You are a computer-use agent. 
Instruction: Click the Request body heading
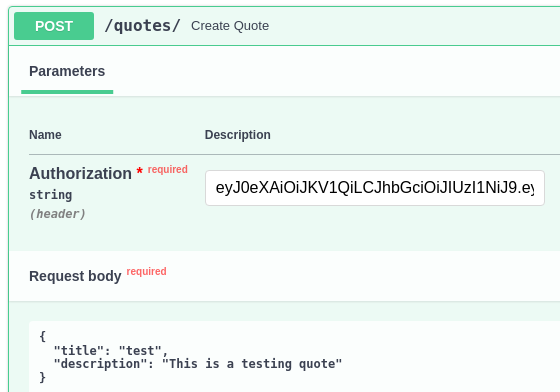75,276
